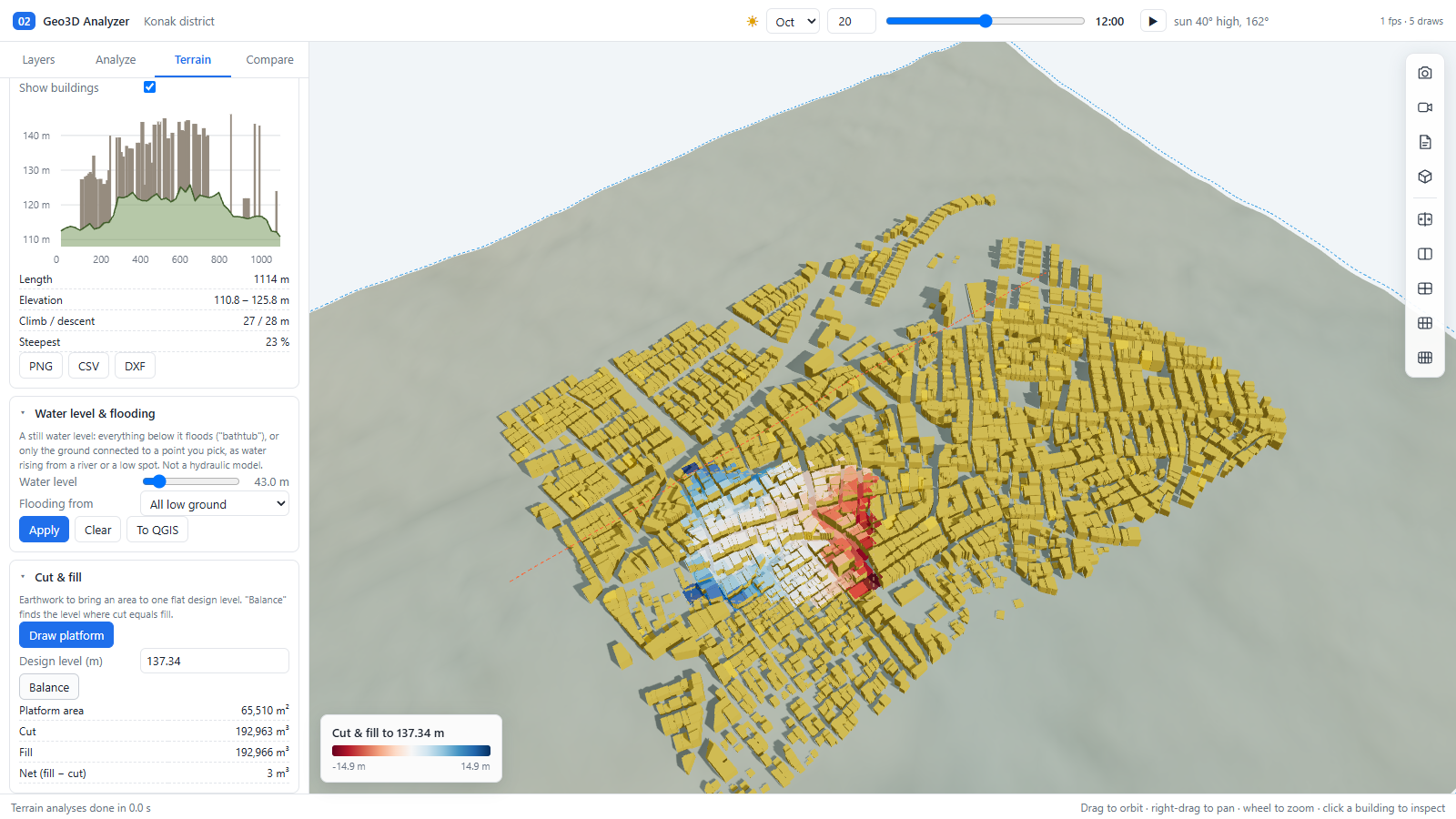Image resolution: width=1456 pixels, height=819 pixels.
Task: Click the elevation profile chart
Action: pyautogui.click(x=155, y=187)
